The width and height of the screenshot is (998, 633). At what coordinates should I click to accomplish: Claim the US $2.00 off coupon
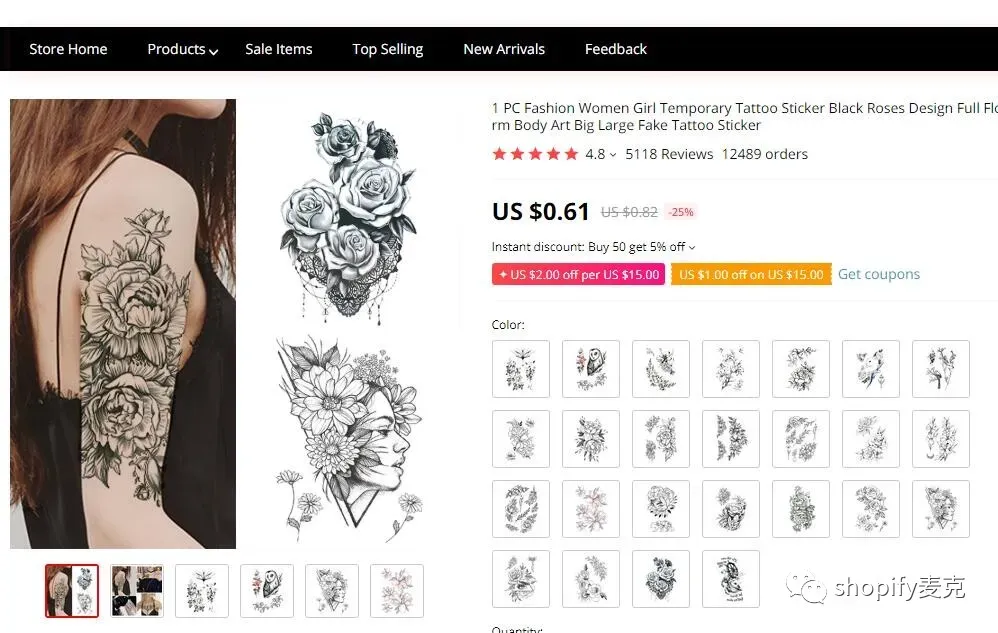578,274
